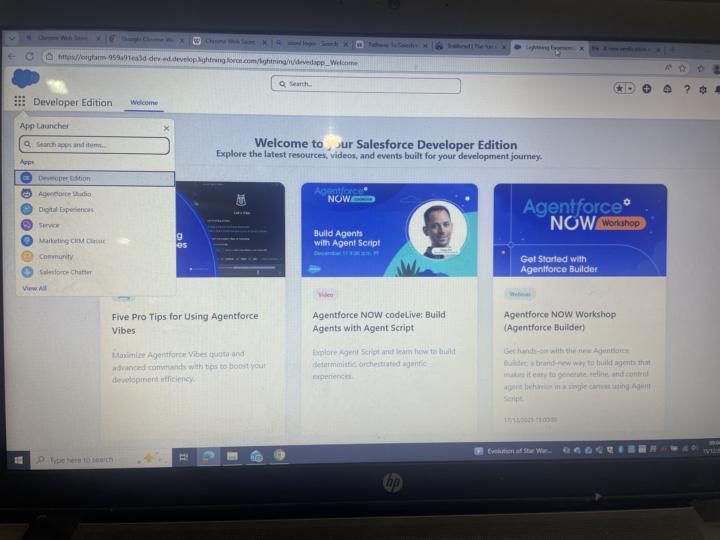Bookmark page with browser star icon

pyautogui.click(x=682, y=68)
